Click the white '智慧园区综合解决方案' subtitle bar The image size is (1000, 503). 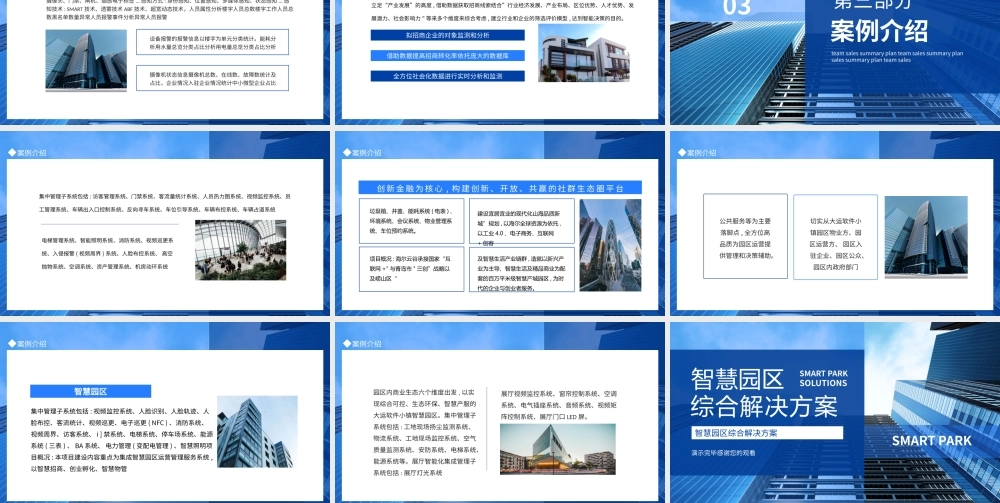(767, 433)
